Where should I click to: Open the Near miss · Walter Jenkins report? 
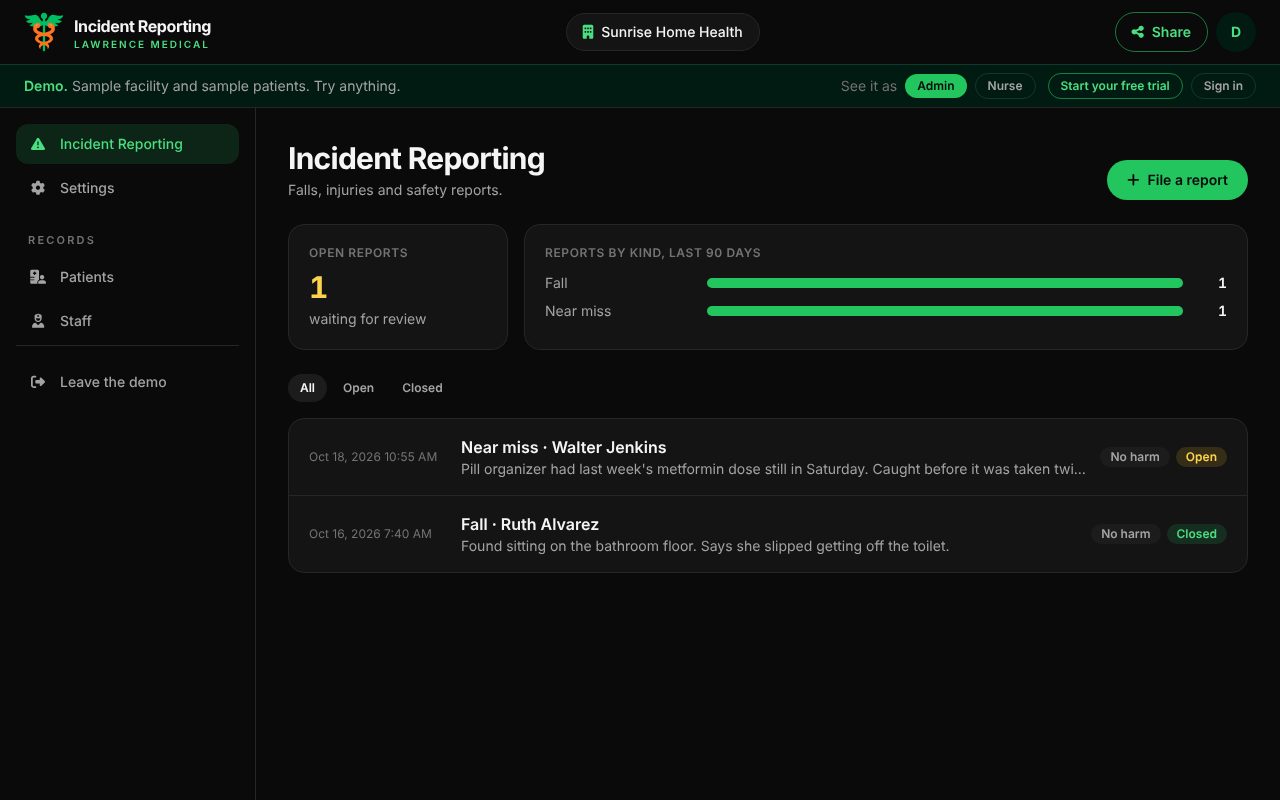click(x=768, y=457)
